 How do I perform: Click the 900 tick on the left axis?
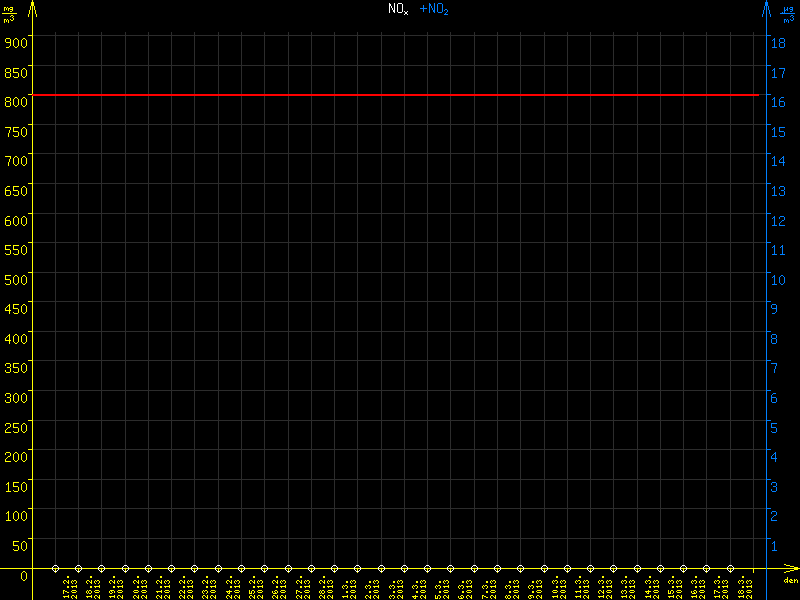pyautogui.click(x=16, y=42)
